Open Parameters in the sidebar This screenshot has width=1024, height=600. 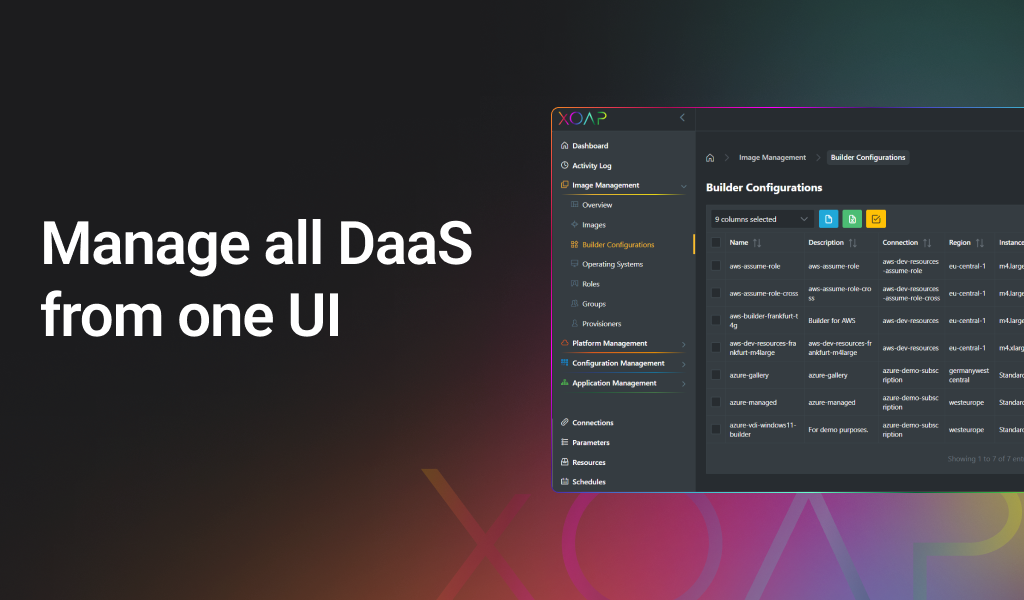coord(590,442)
